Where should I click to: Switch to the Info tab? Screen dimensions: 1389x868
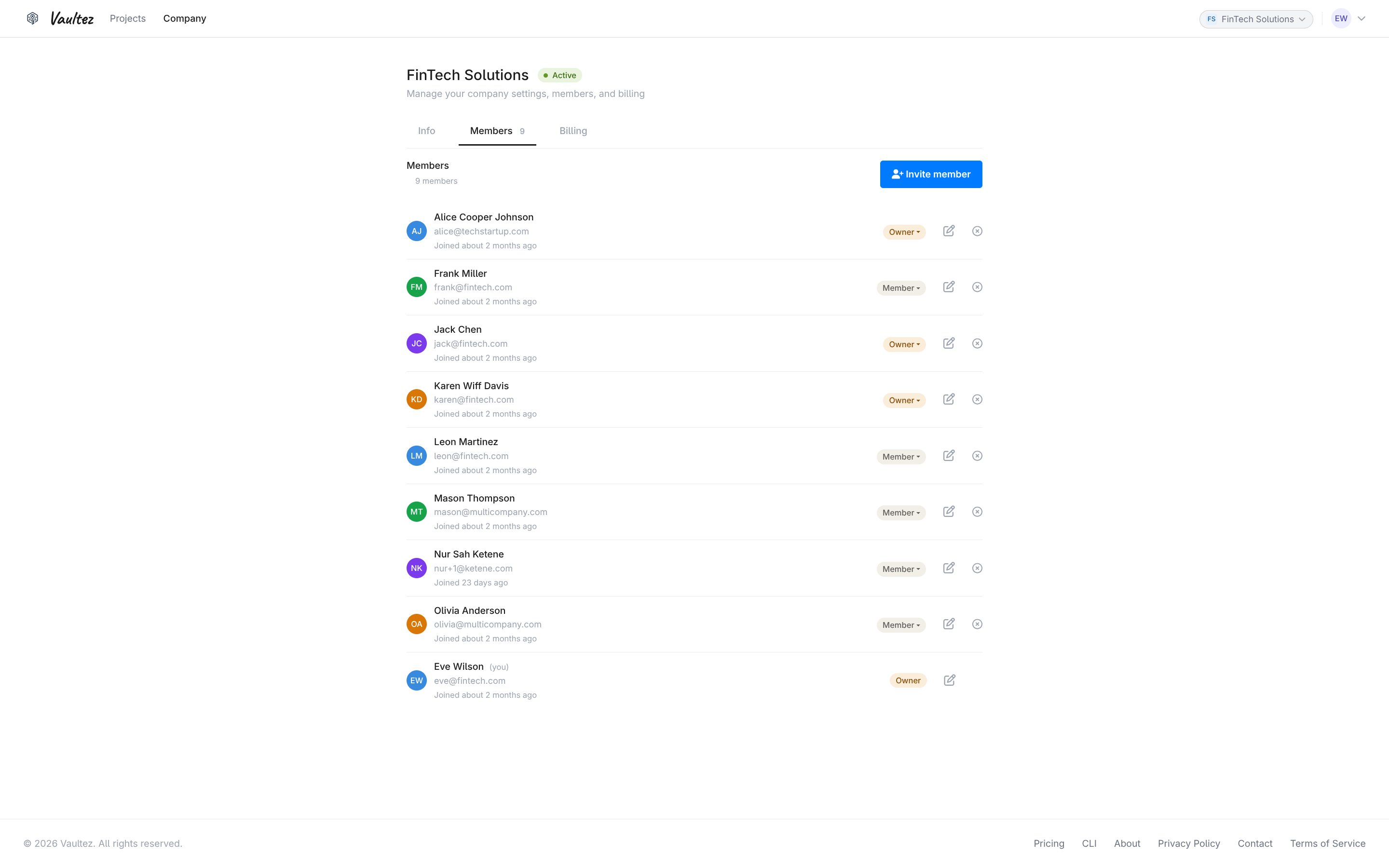[x=426, y=131]
